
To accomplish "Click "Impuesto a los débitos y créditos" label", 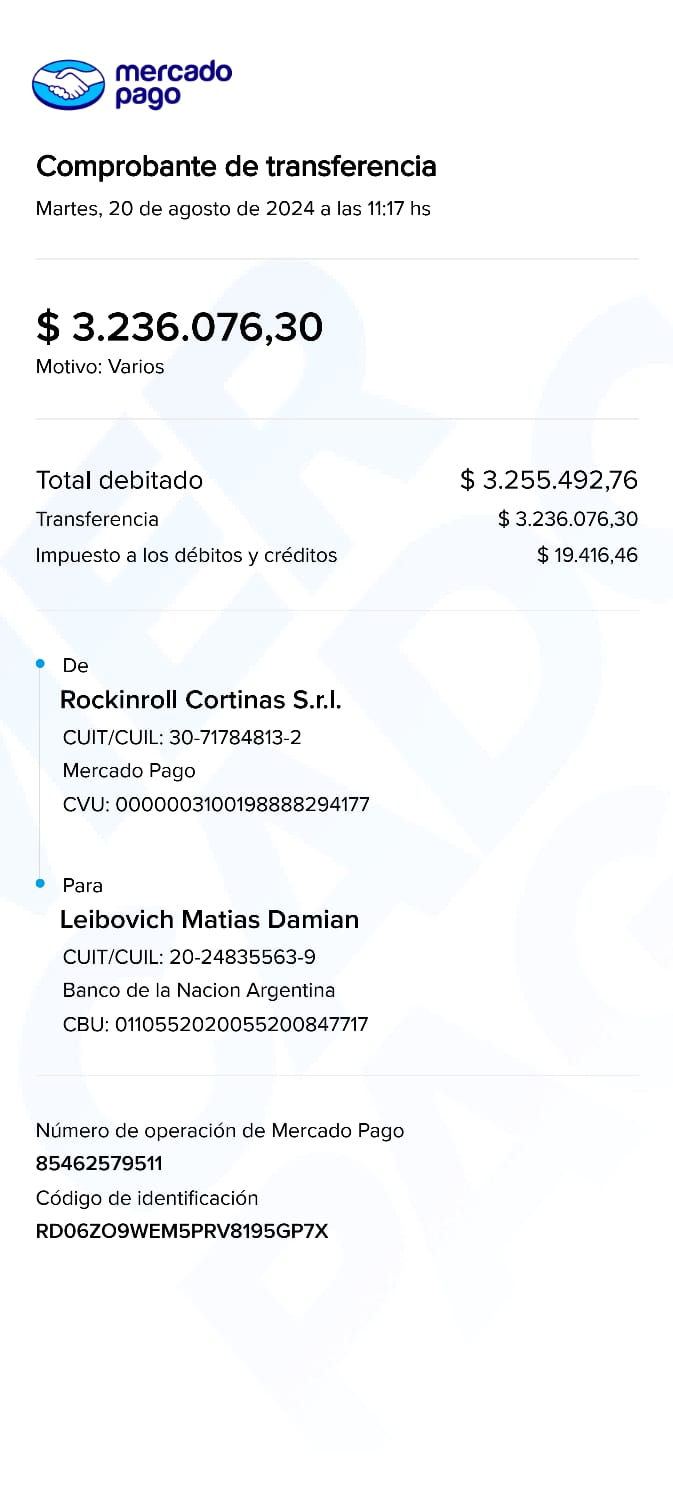I will [186, 555].
